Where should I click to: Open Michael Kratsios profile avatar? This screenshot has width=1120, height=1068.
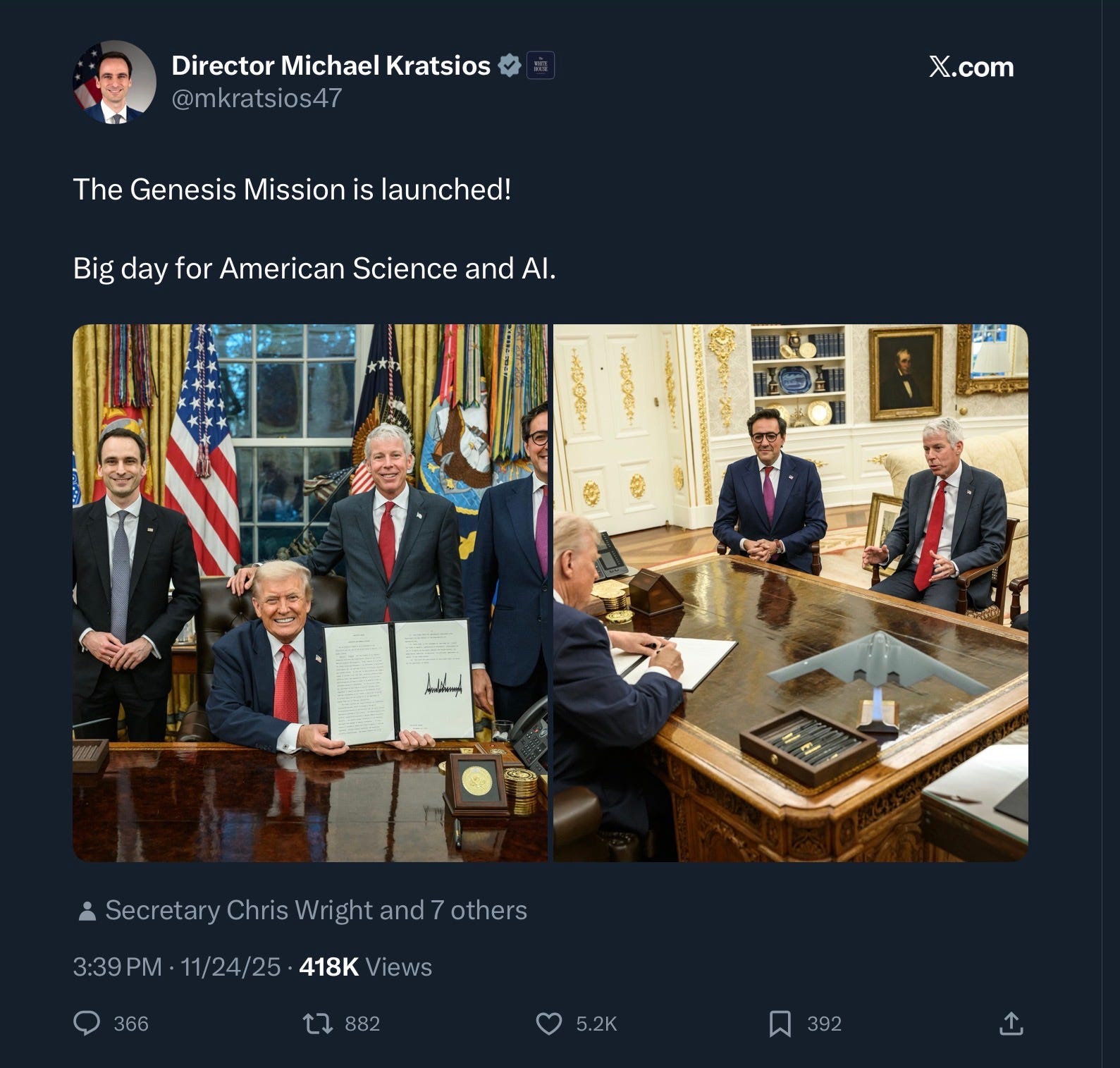point(114,82)
